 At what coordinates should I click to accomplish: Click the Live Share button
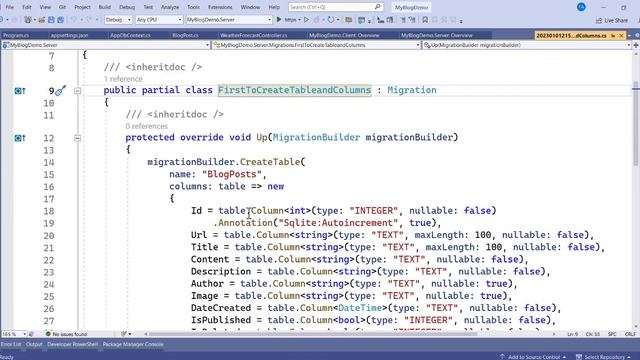pyautogui.click(x=612, y=20)
